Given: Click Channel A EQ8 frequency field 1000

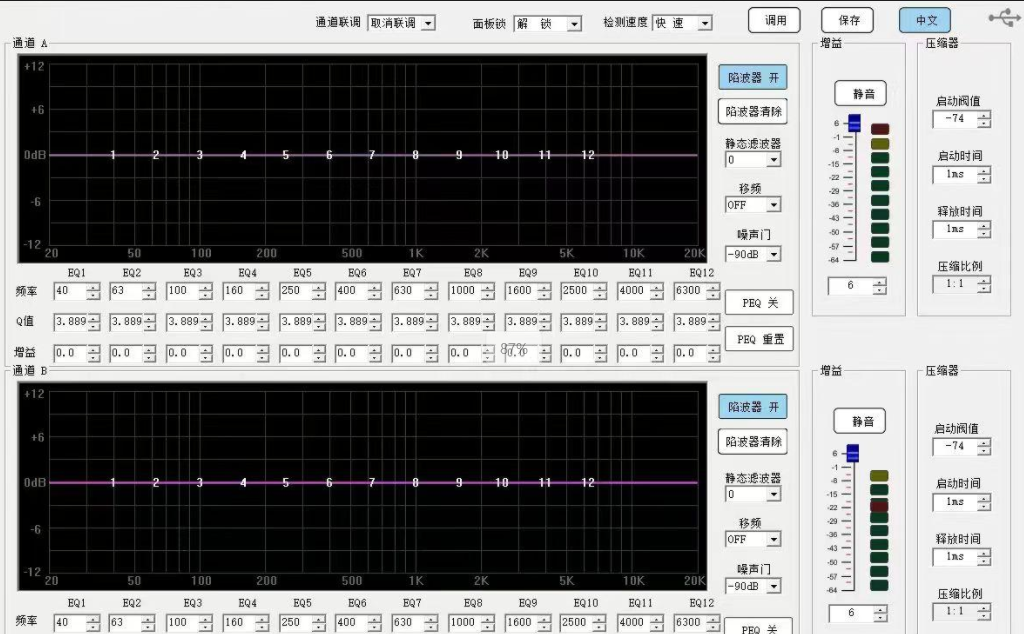Looking at the screenshot, I should [465, 291].
